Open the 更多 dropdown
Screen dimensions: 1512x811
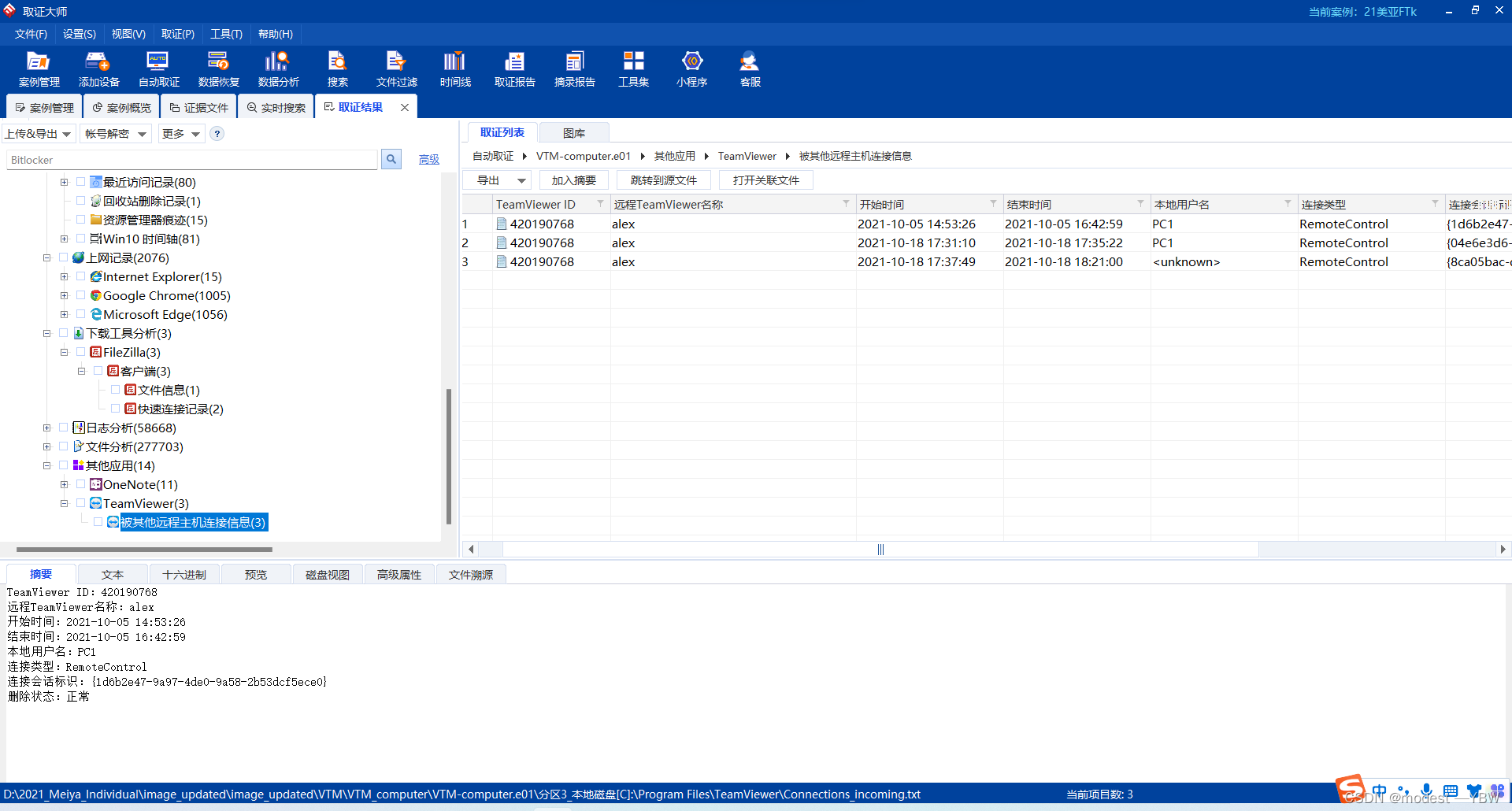click(181, 134)
